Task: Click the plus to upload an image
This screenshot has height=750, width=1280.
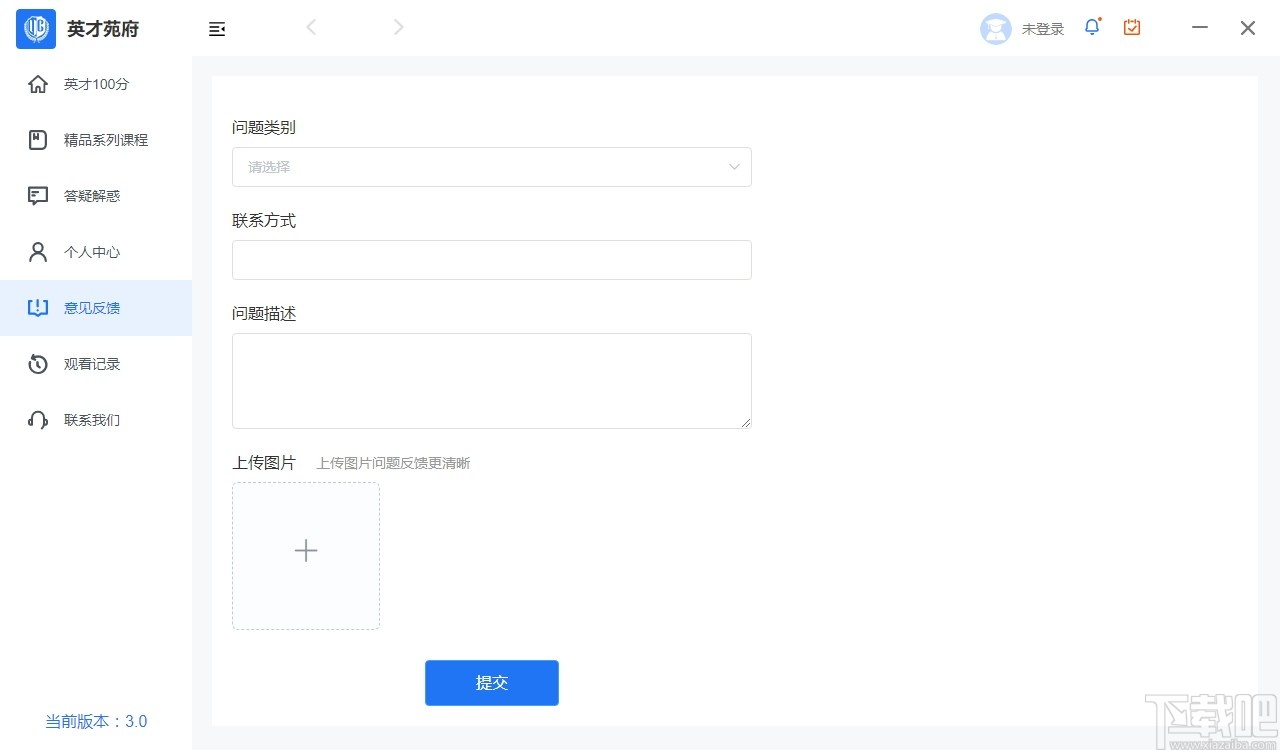Action: pyautogui.click(x=306, y=551)
